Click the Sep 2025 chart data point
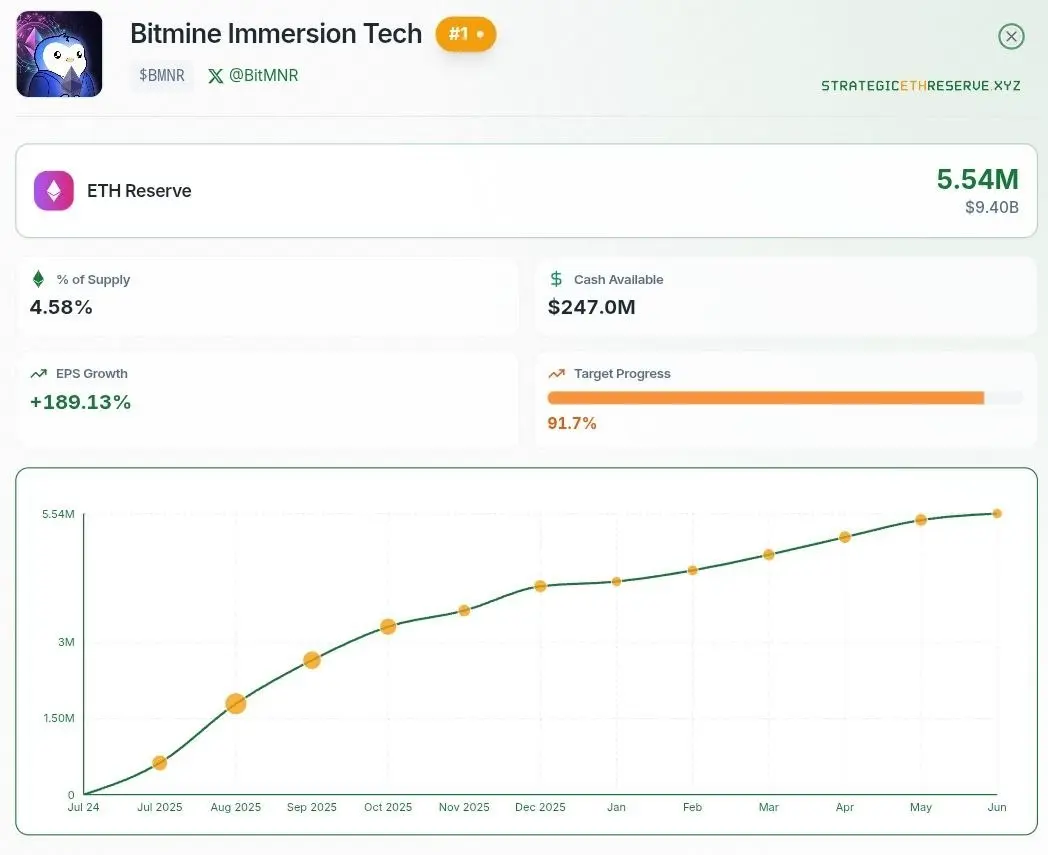1048x855 pixels. (311, 660)
